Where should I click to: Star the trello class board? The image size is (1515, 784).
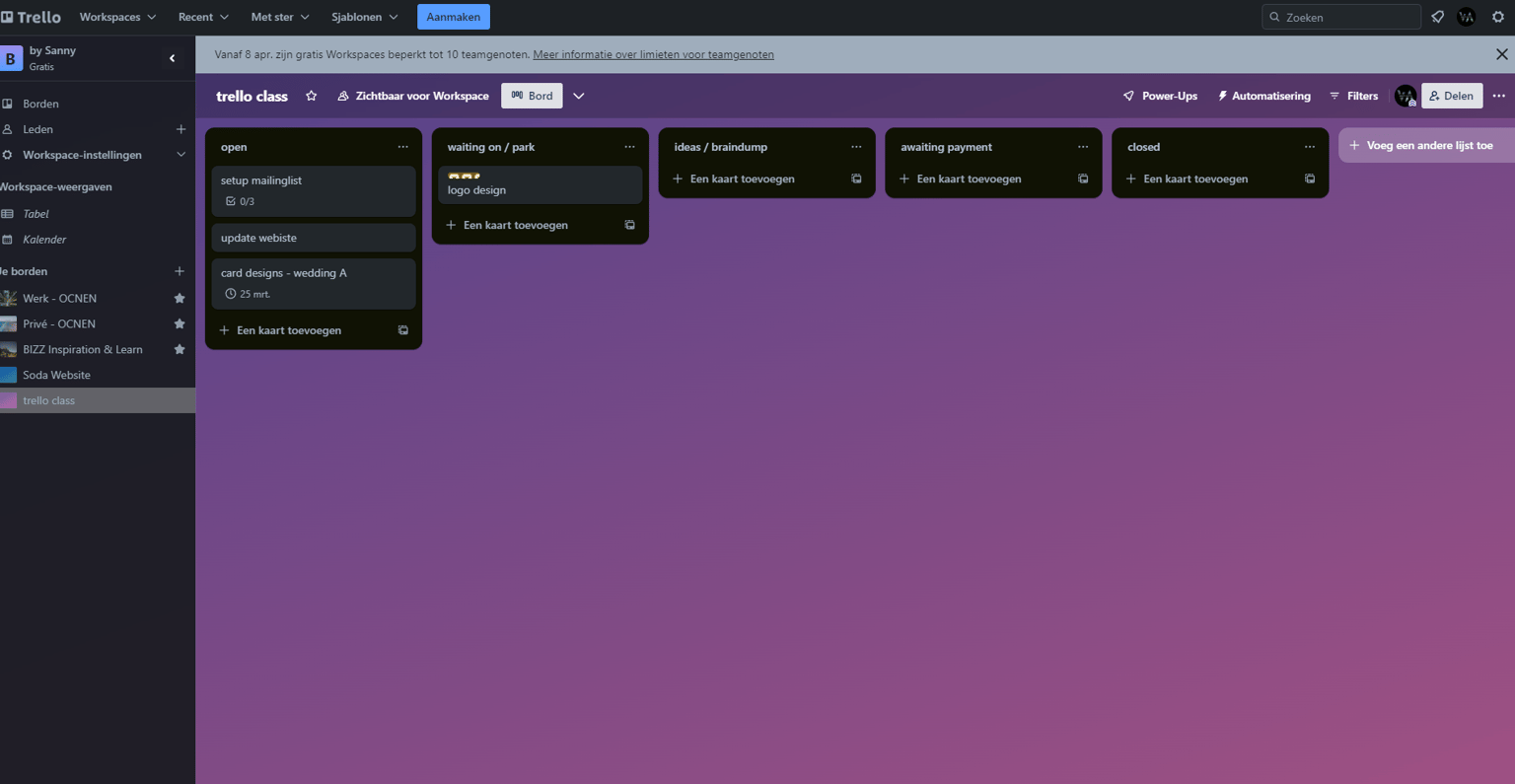(x=312, y=96)
